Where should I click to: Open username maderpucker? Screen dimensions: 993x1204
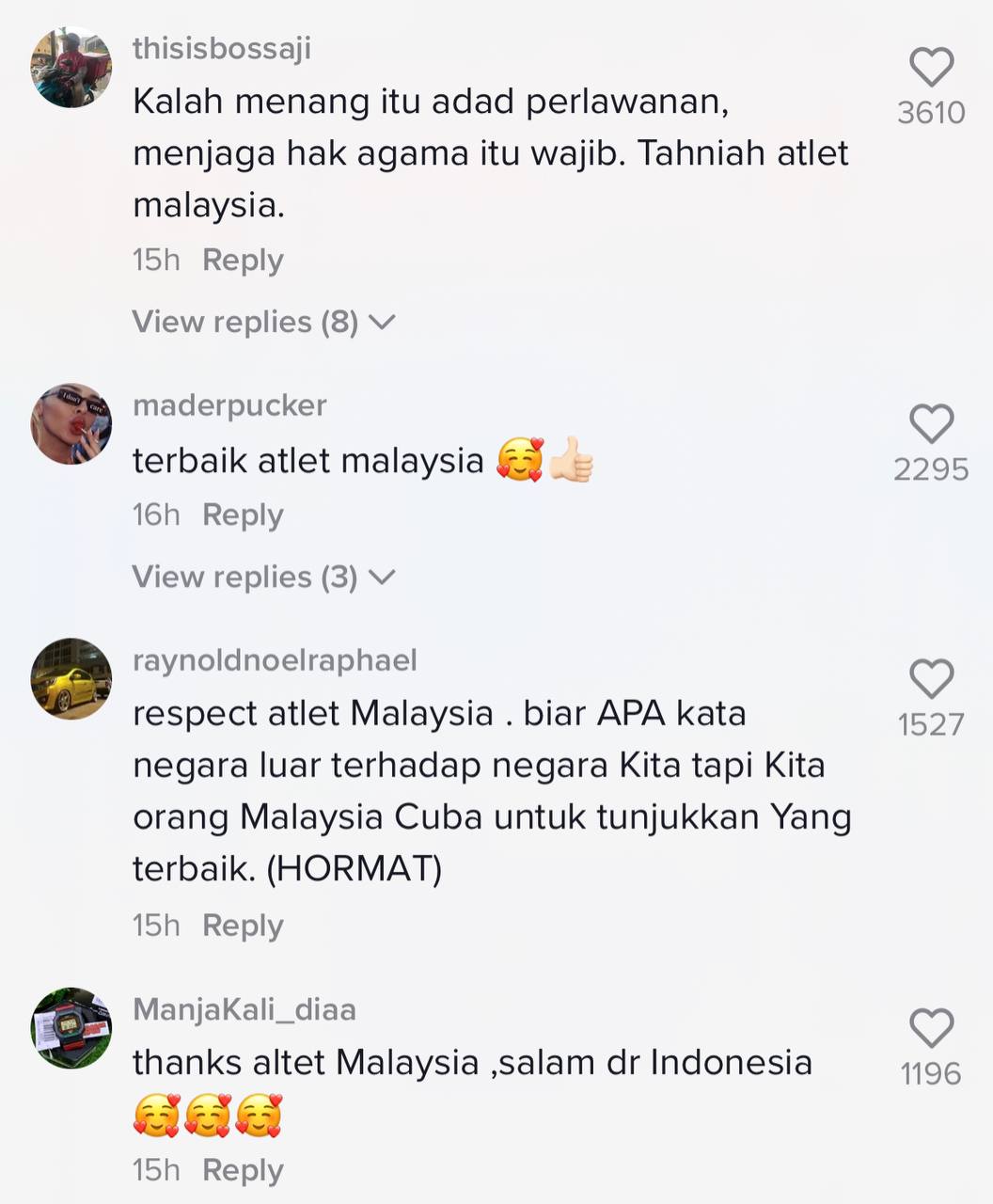tap(229, 405)
